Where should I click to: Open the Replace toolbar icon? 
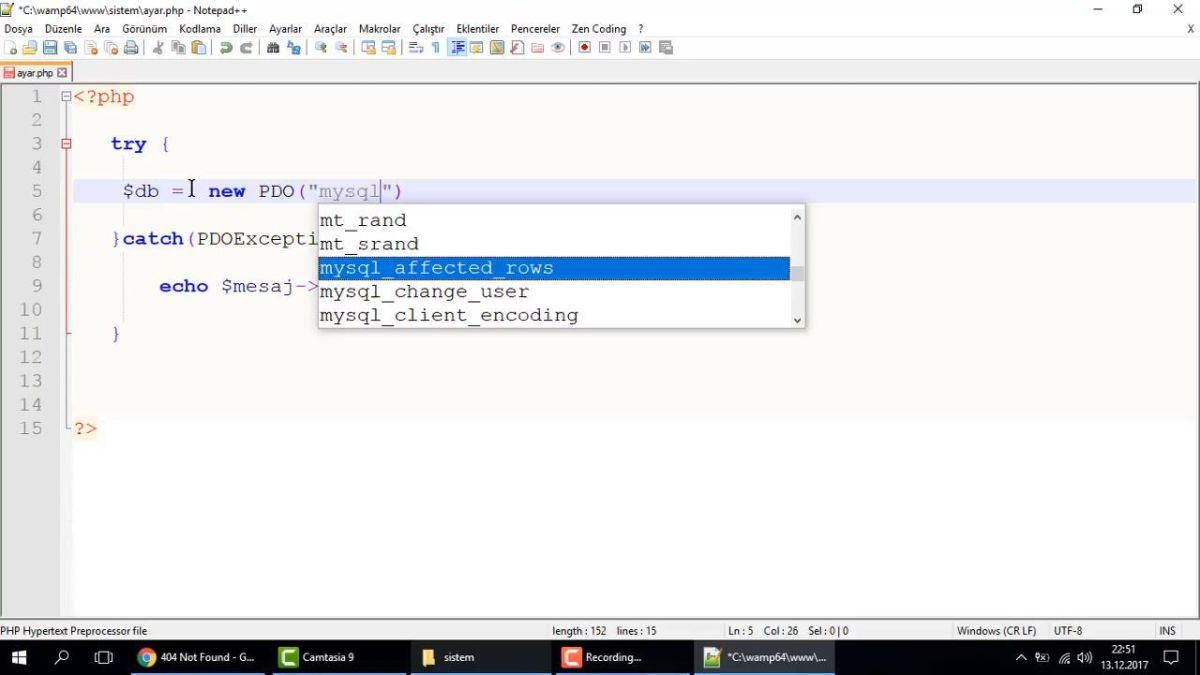(x=294, y=47)
